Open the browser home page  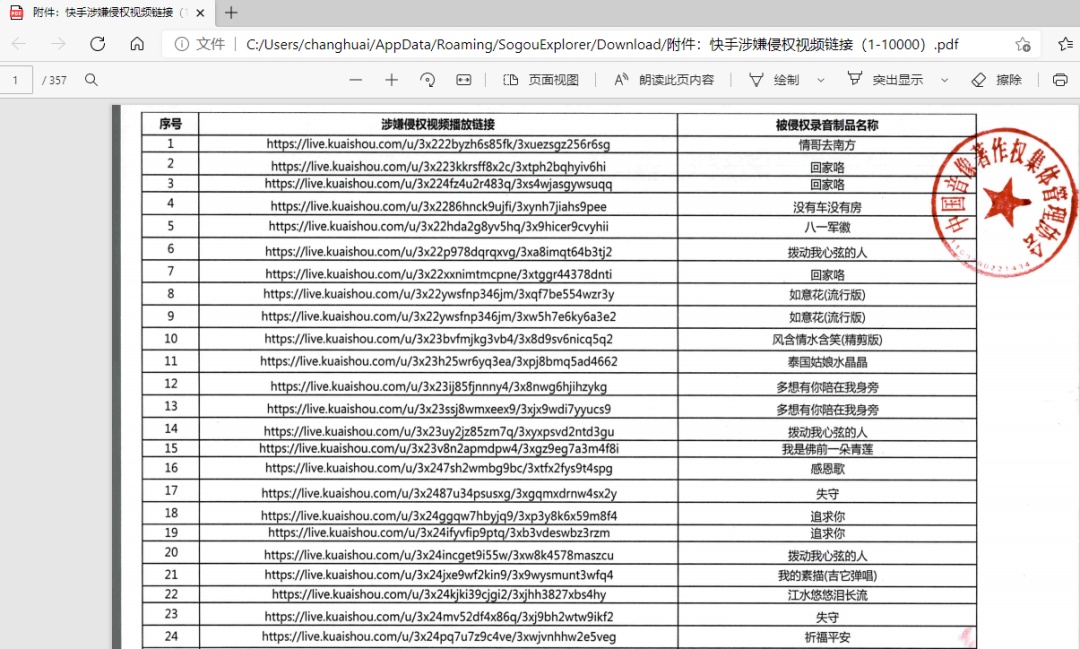tap(137, 44)
